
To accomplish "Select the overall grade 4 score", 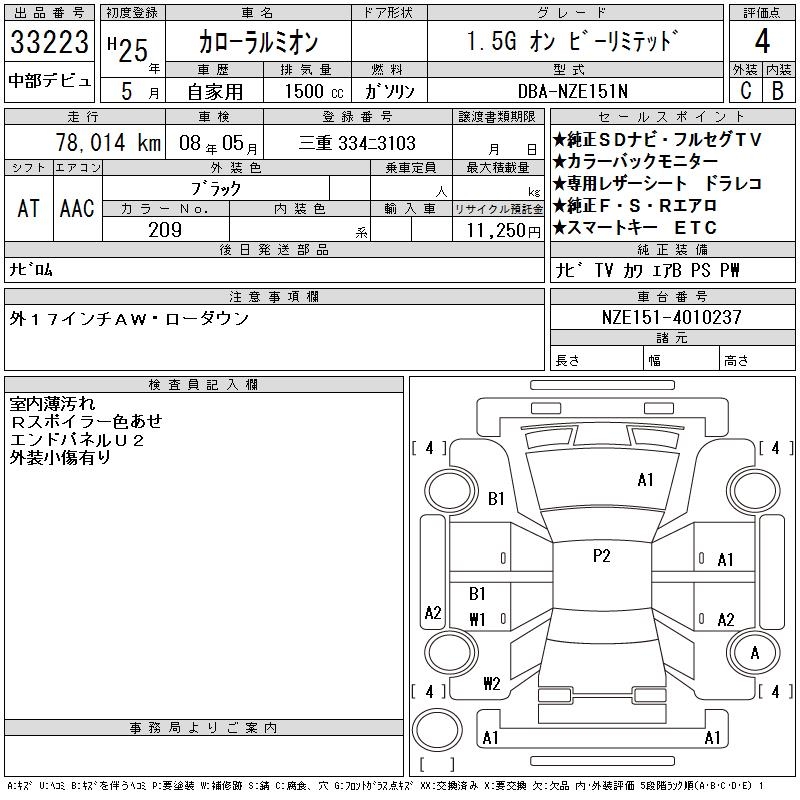I will click(x=762, y=41).
